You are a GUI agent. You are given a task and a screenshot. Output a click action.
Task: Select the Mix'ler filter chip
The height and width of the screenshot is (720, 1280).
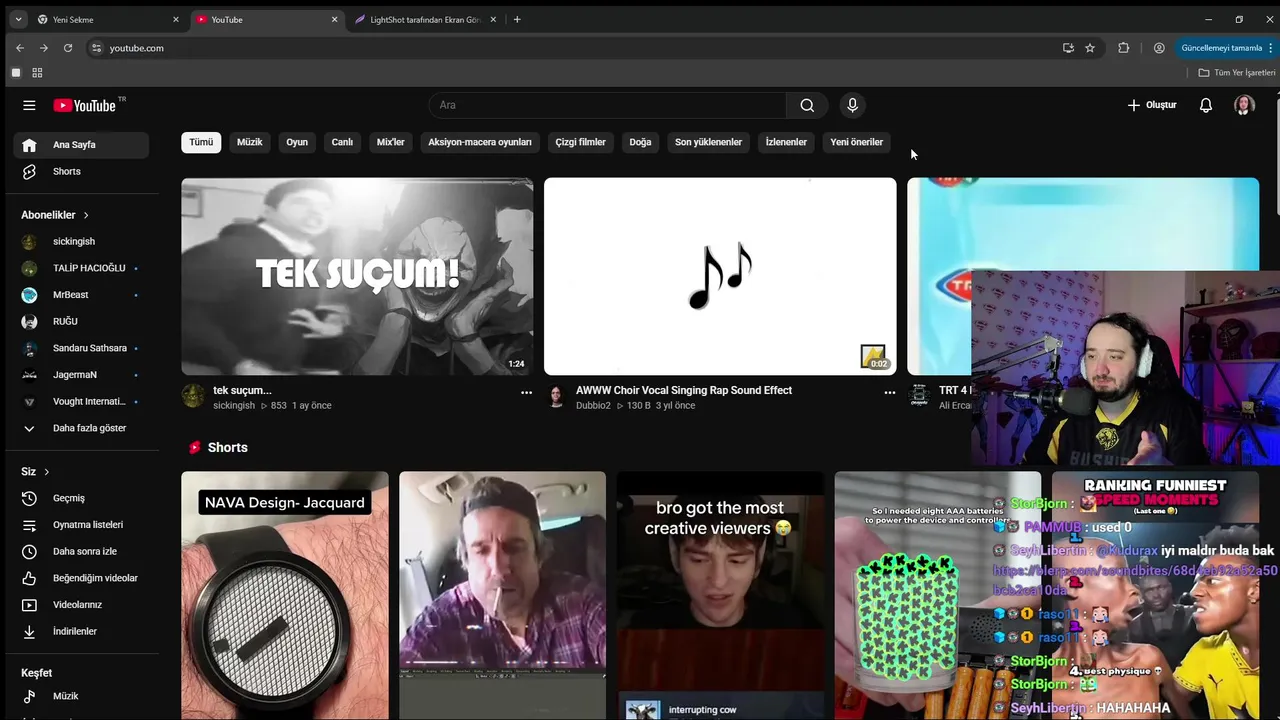pyautogui.click(x=390, y=142)
